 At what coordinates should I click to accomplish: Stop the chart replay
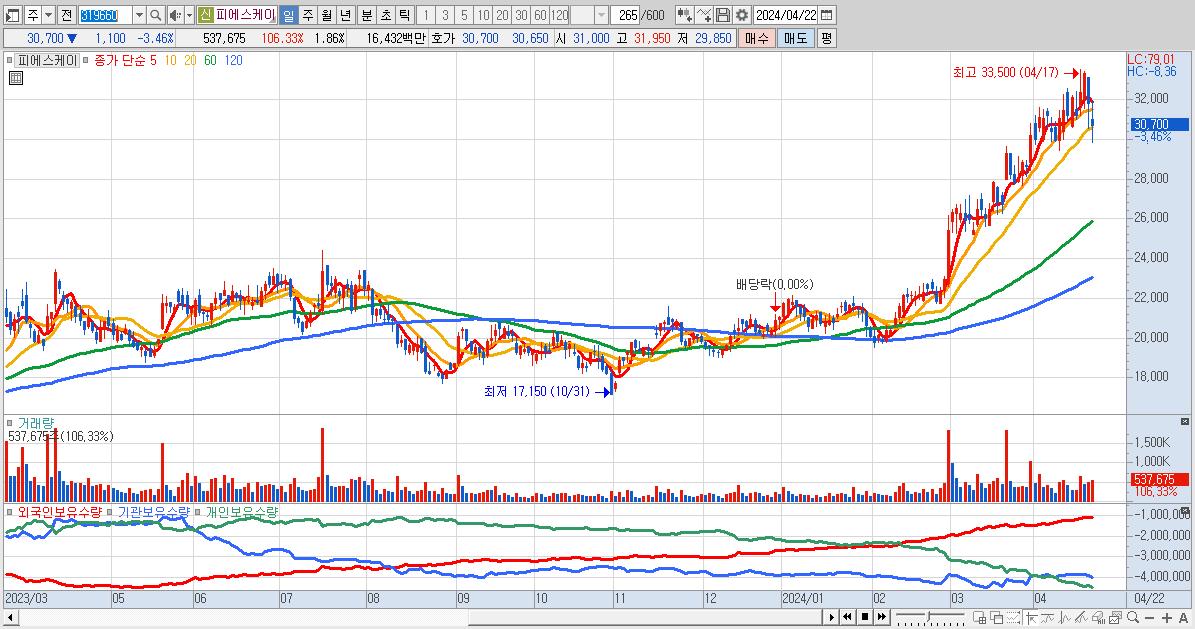click(864, 617)
